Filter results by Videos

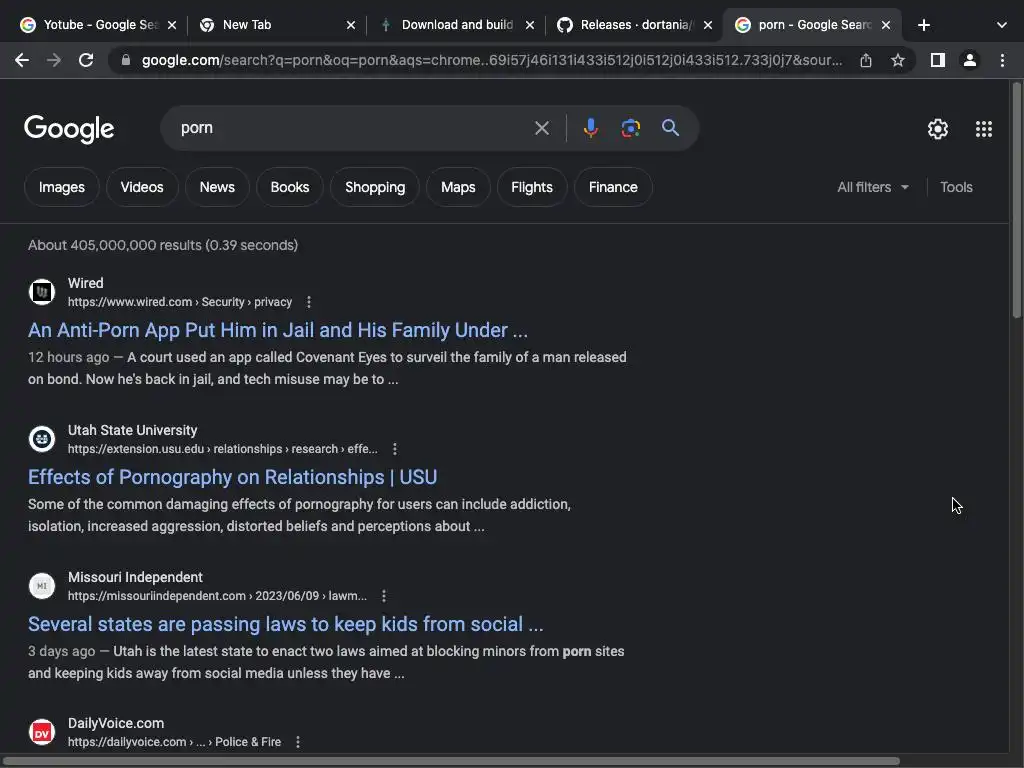pyautogui.click(x=142, y=187)
